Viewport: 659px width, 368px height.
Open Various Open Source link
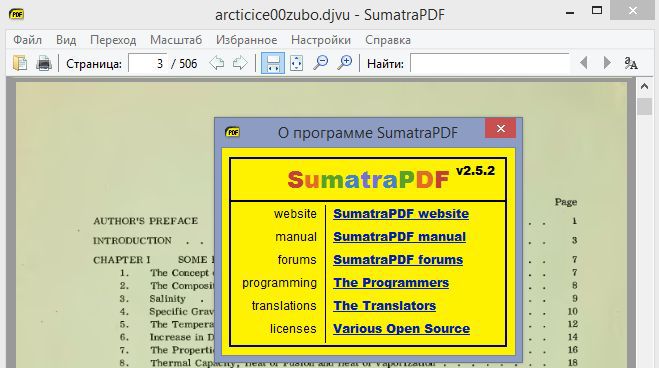coord(401,329)
